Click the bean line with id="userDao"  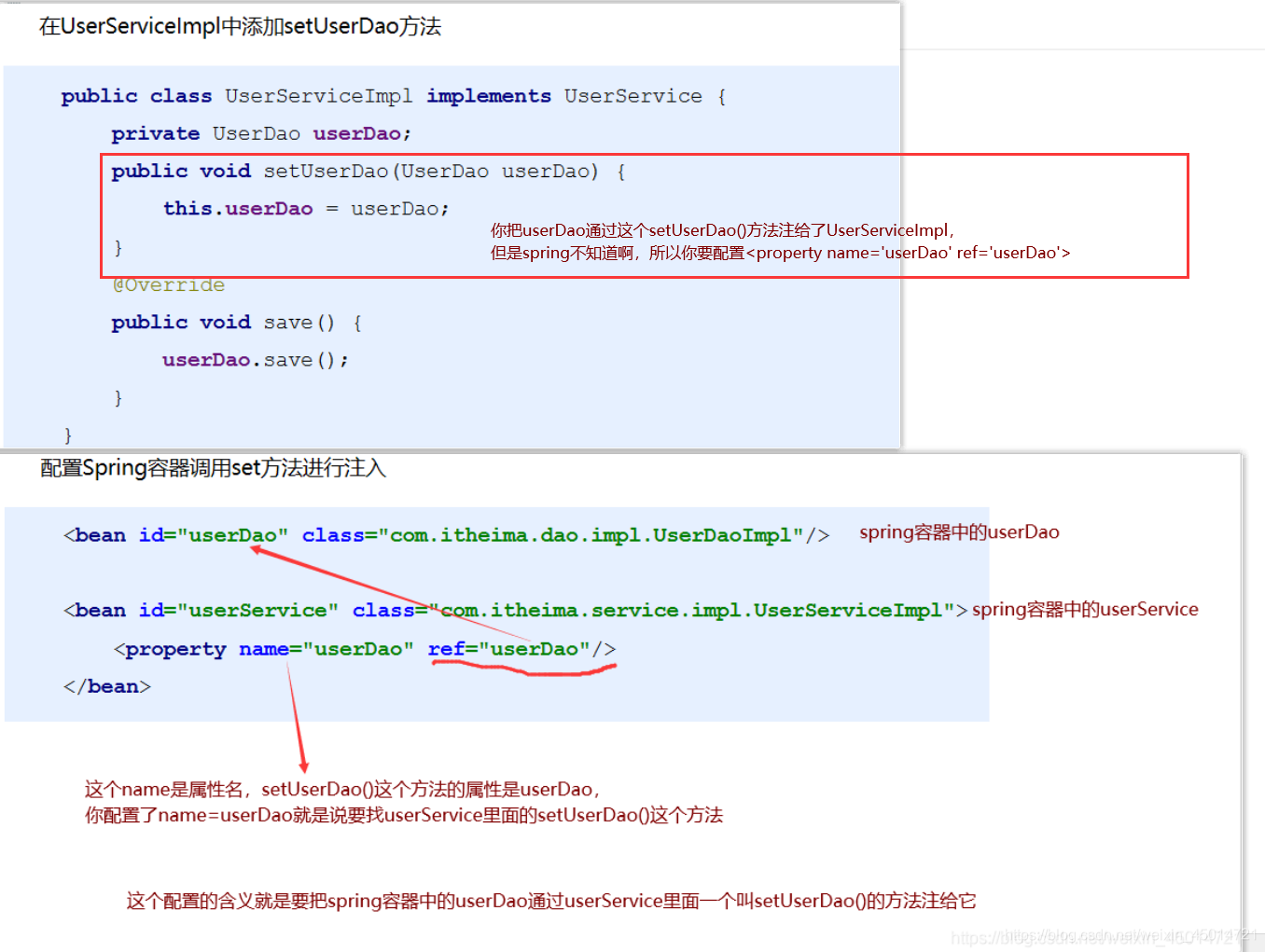coord(446,535)
